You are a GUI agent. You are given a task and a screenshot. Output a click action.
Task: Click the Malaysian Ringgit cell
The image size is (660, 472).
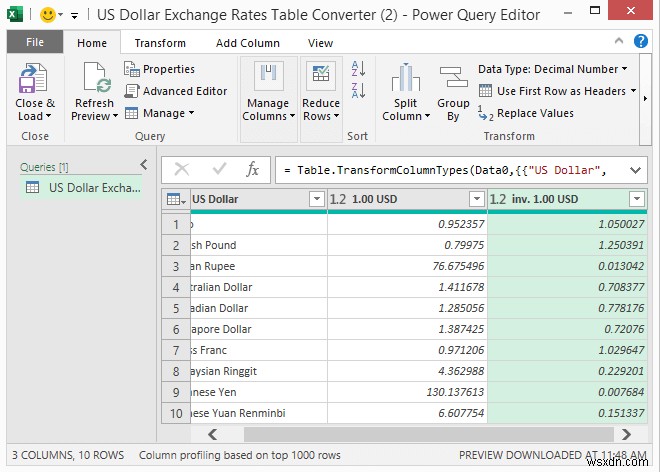click(258, 371)
